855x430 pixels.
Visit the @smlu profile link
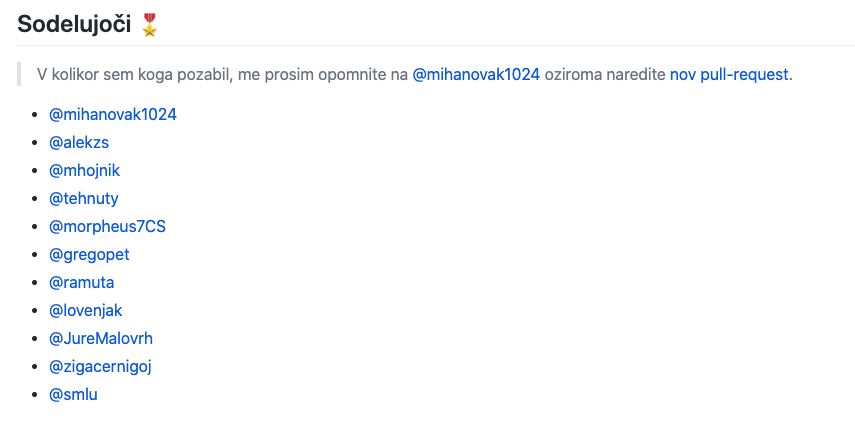pyautogui.click(x=74, y=395)
